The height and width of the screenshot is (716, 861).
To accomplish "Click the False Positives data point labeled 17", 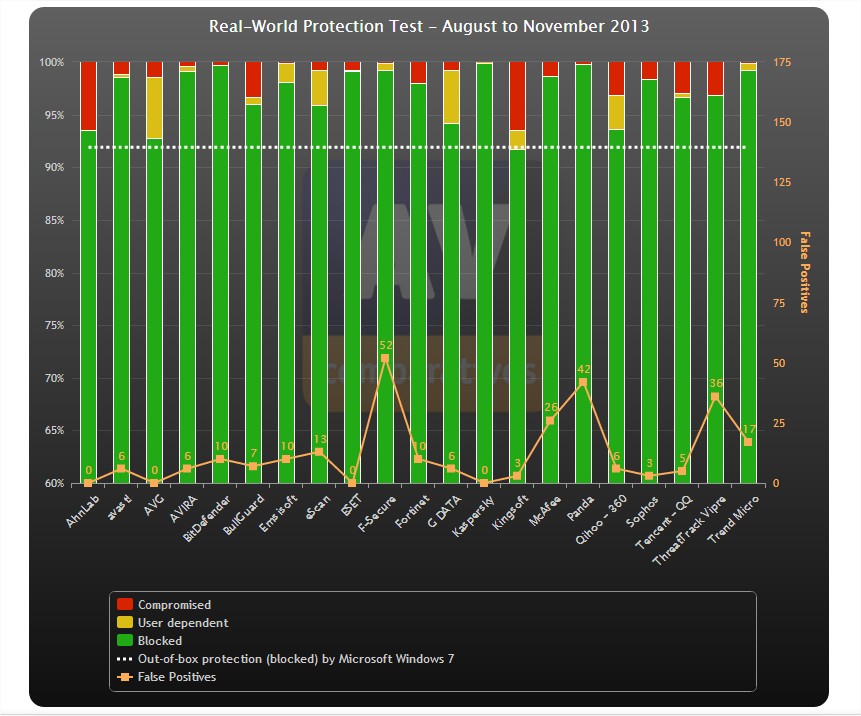I will (748, 442).
